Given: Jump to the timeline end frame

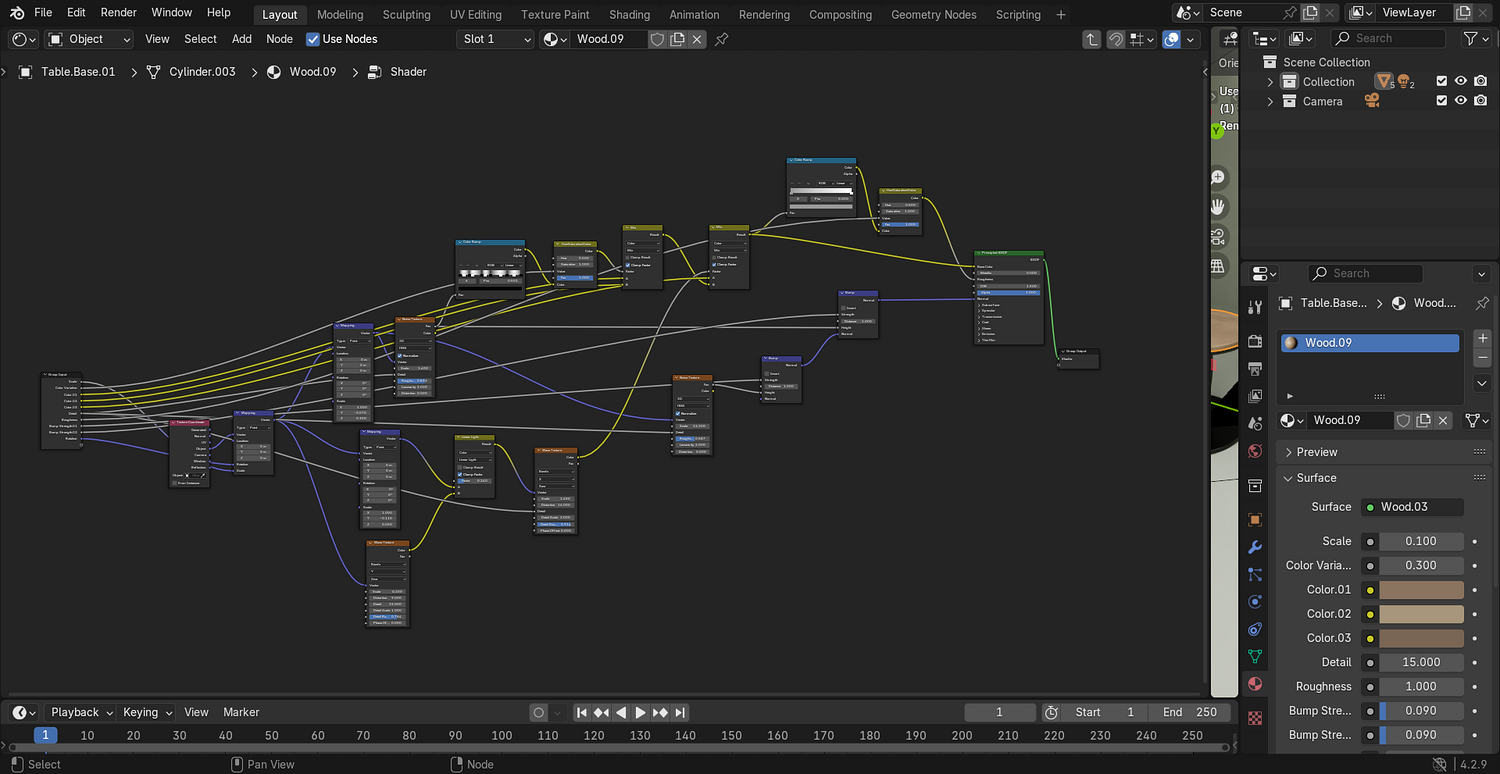Looking at the screenshot, I should point(680,712).
